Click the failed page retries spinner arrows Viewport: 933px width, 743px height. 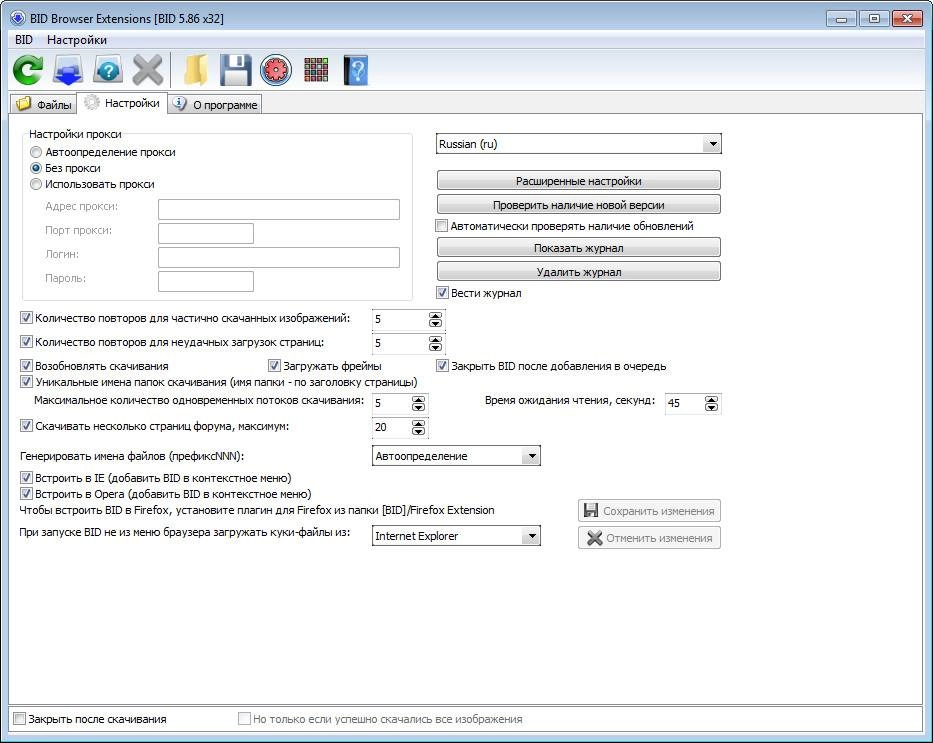pyautogui.click(x=436, y=343)
